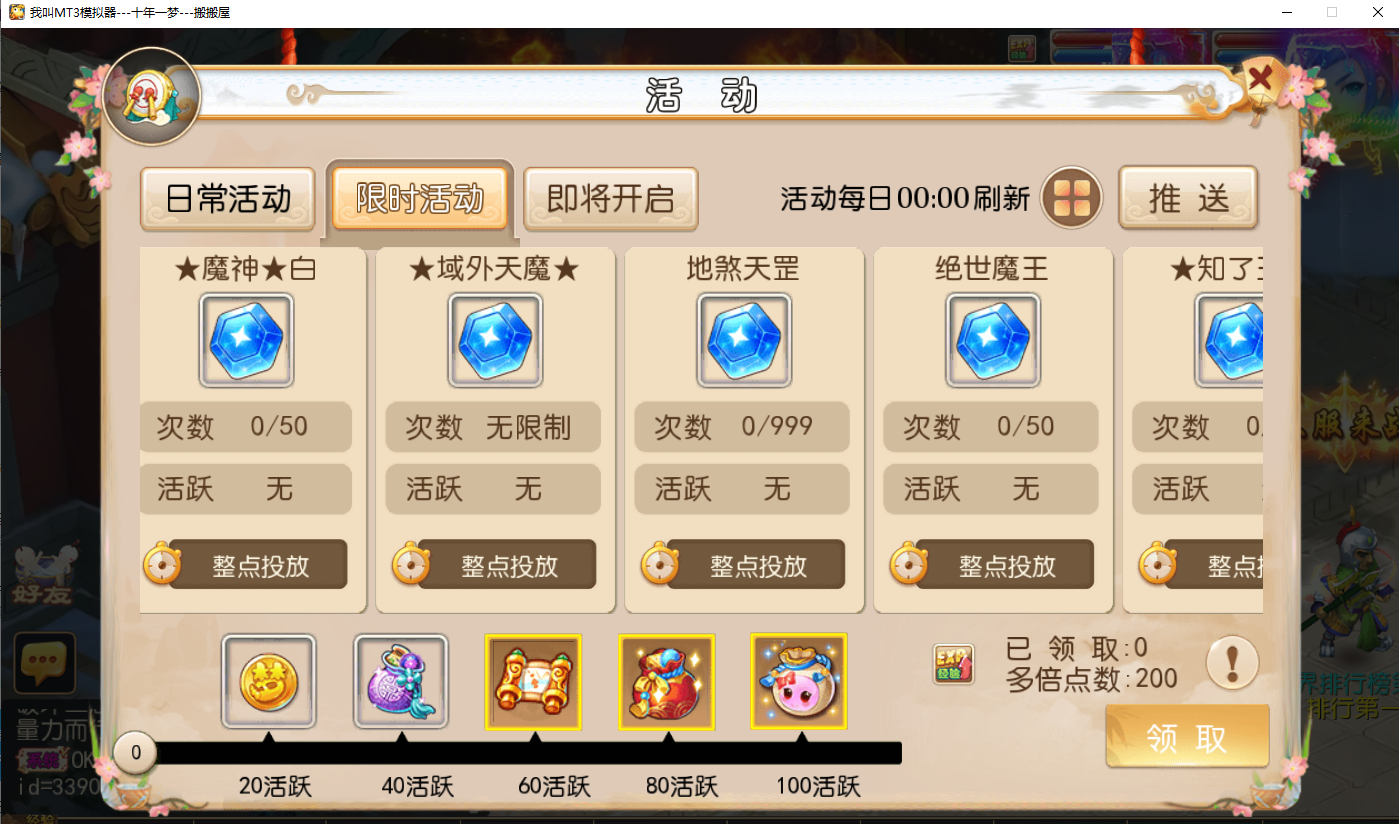Click the exclamation mark info icon

pyautogui.click(x=1232, y=663)
